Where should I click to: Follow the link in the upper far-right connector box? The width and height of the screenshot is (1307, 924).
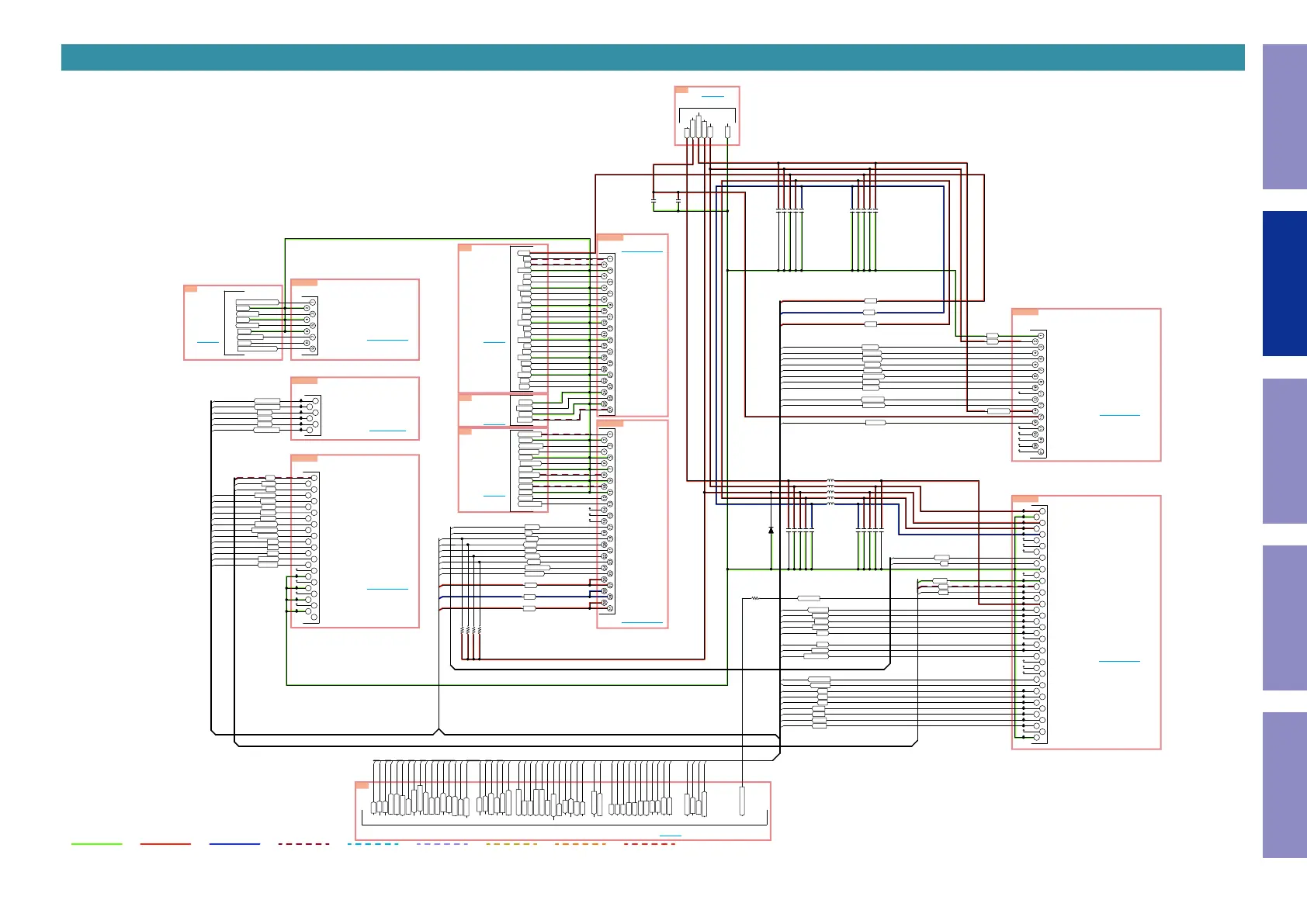point(1119,415)
